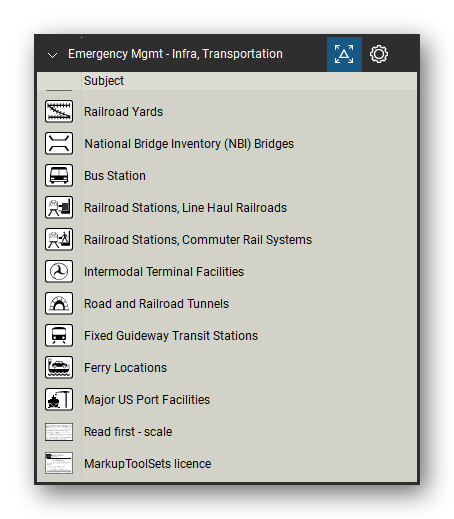
Task: Pick the Line Haul Railroads station icon
Action: pos(59,207)
